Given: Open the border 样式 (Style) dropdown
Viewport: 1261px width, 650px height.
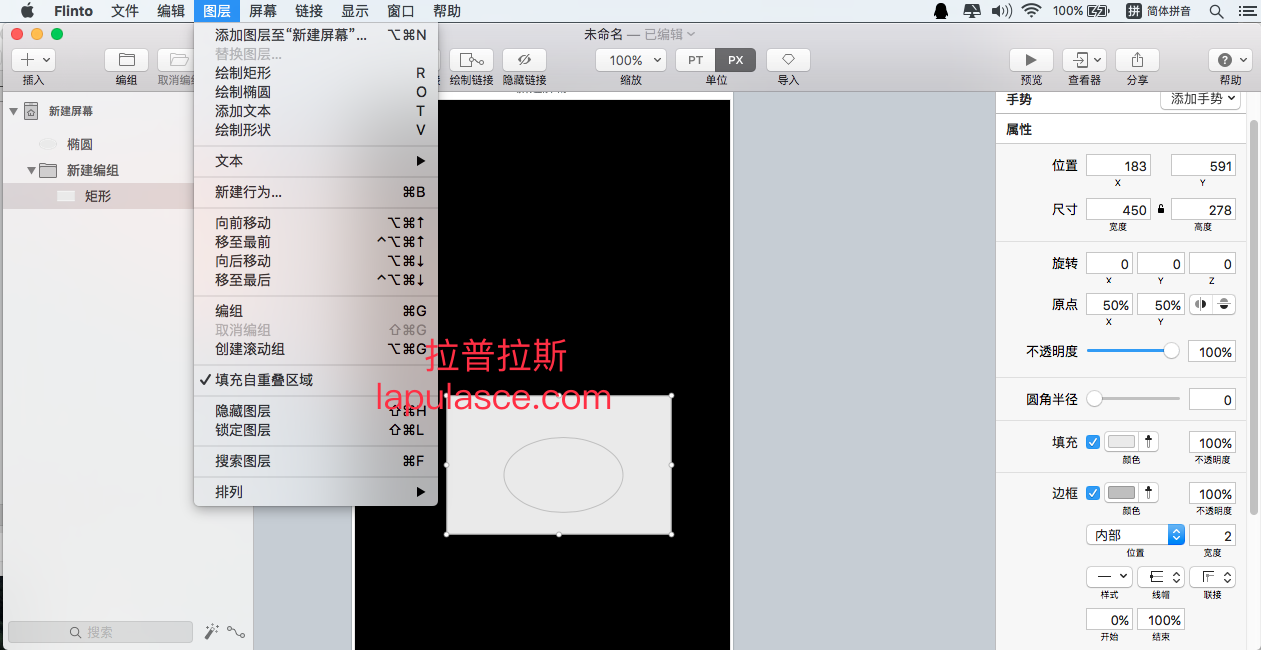Looking at the screenshot, I should pos(1109,577).
